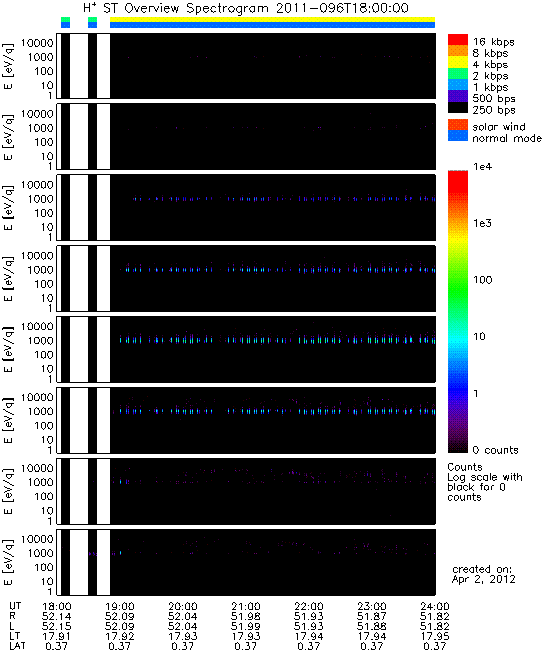The width and height of the screenshot is (544, 652).
Task: Click the '1e4' color bar label
Action: (482, 167)
